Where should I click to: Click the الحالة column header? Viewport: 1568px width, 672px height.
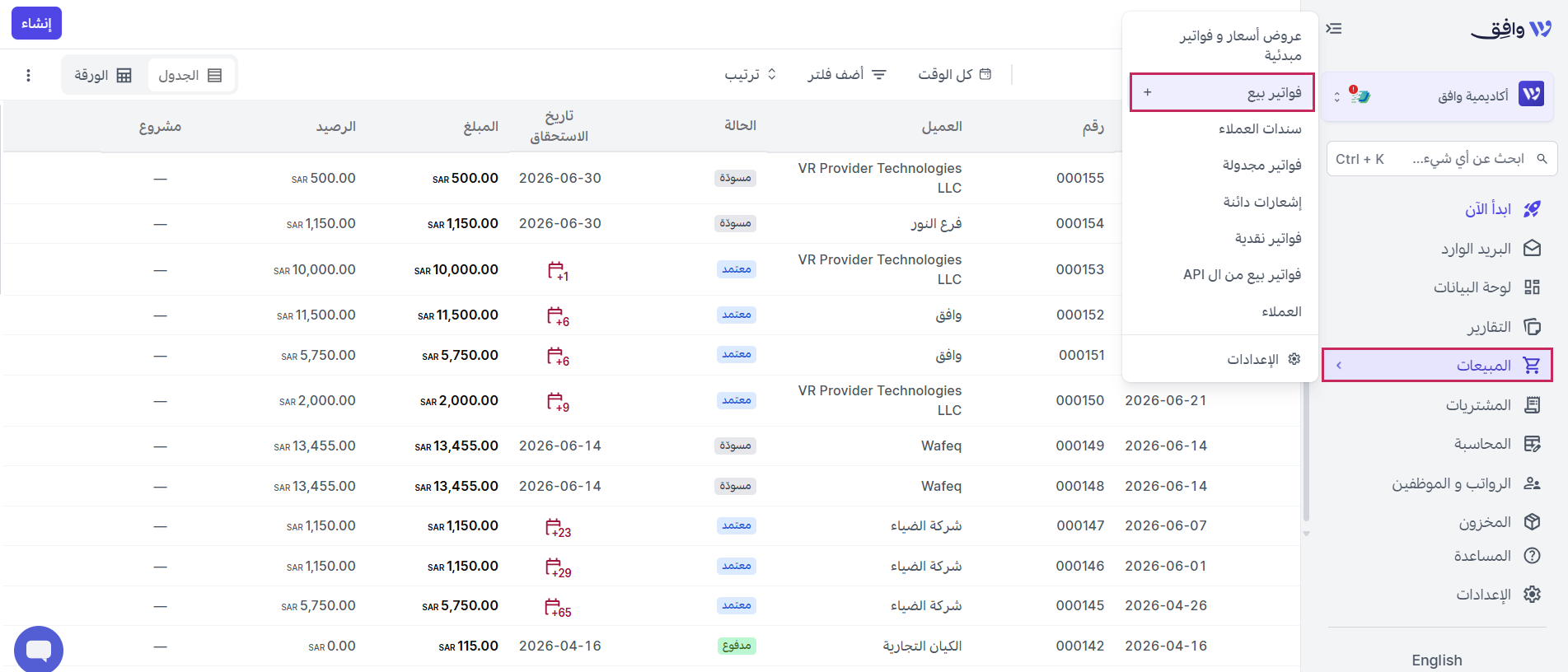coord(740,125)
